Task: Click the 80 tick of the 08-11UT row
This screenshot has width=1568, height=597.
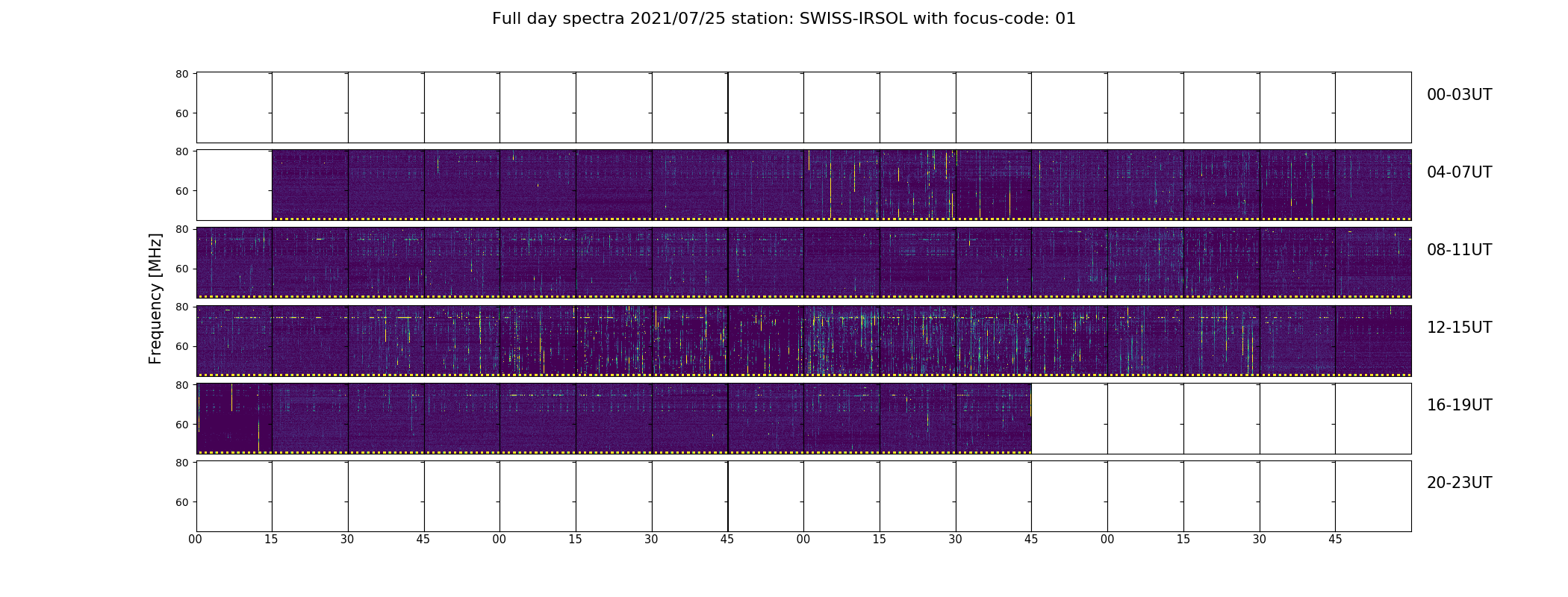Action: pos(181,229)
